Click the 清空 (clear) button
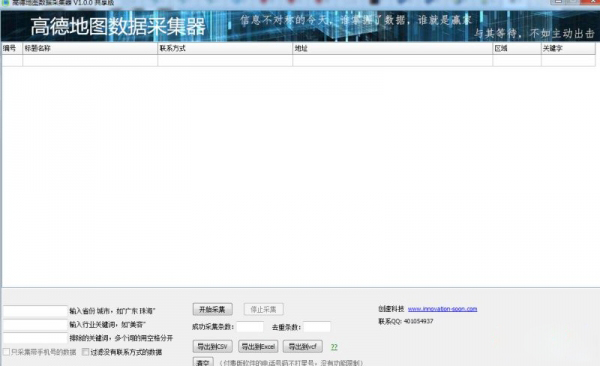600x366 pixels. pyautogui.click(x=203, y=362)
